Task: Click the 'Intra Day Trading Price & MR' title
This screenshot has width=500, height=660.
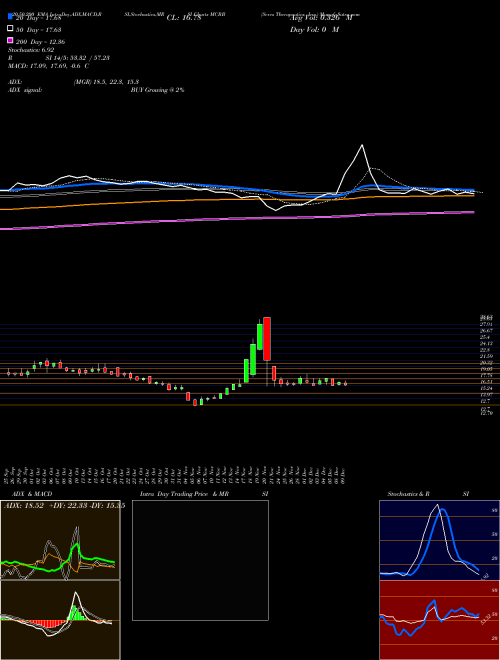Action: pyautogui.click(x=184, y=494)
